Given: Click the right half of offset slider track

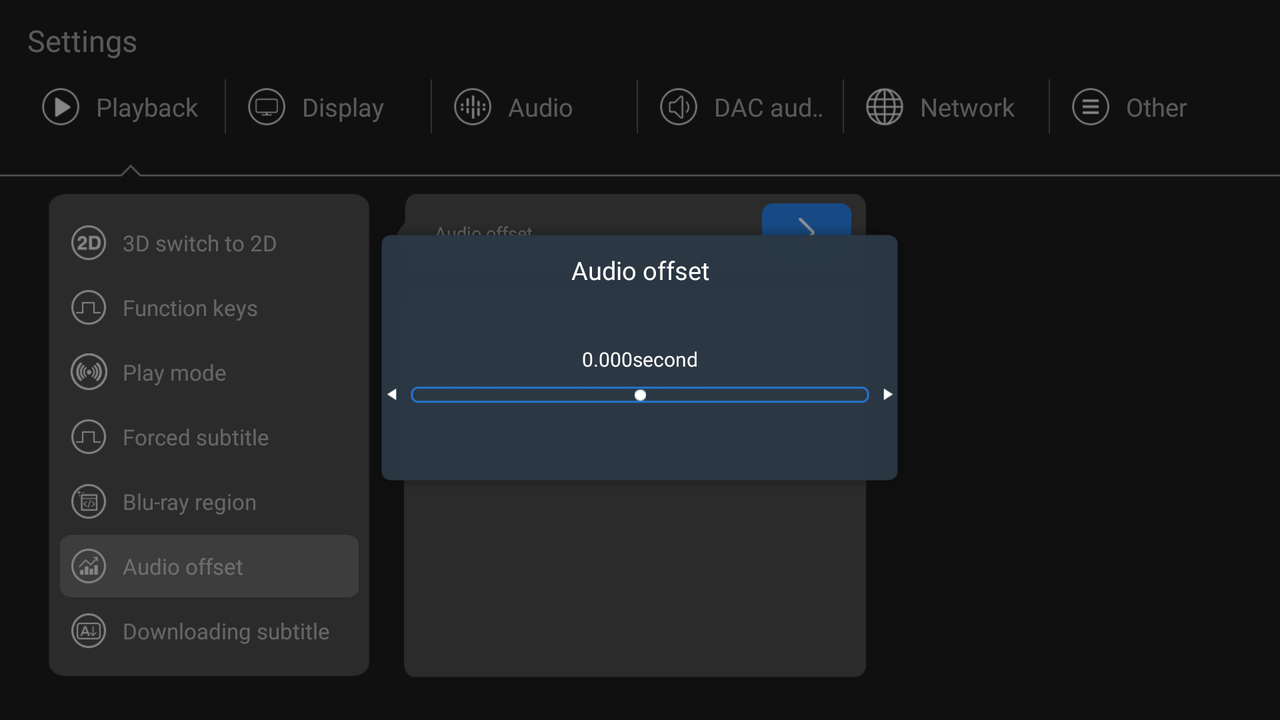Looking at the screenshot, I should click(757, 395).
